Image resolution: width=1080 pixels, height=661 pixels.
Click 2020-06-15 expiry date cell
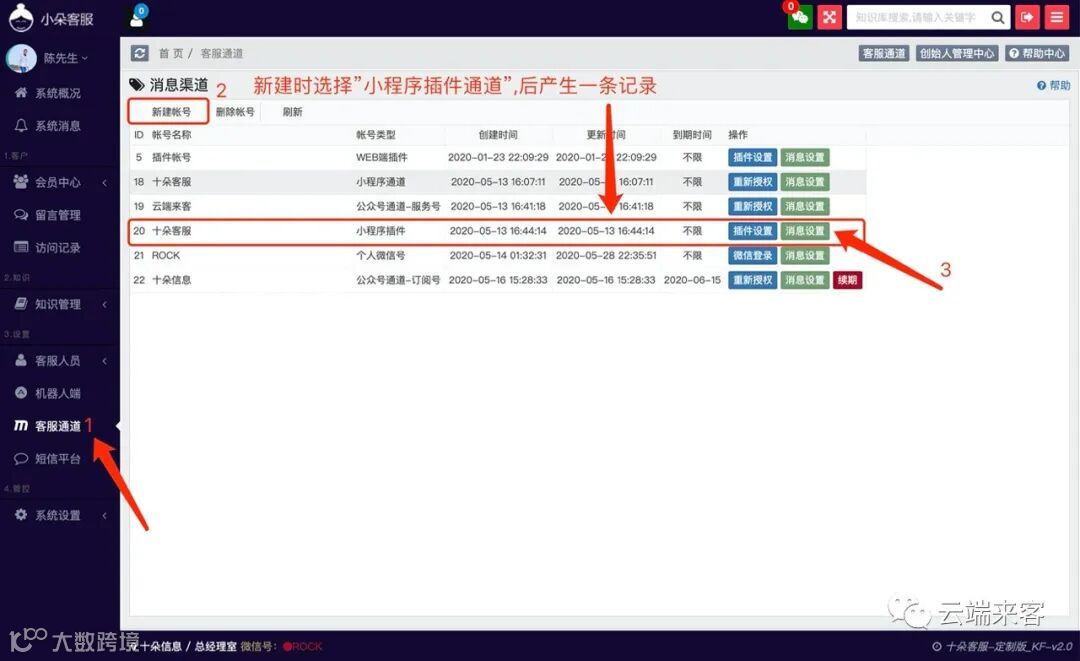(x=692, y=280)
